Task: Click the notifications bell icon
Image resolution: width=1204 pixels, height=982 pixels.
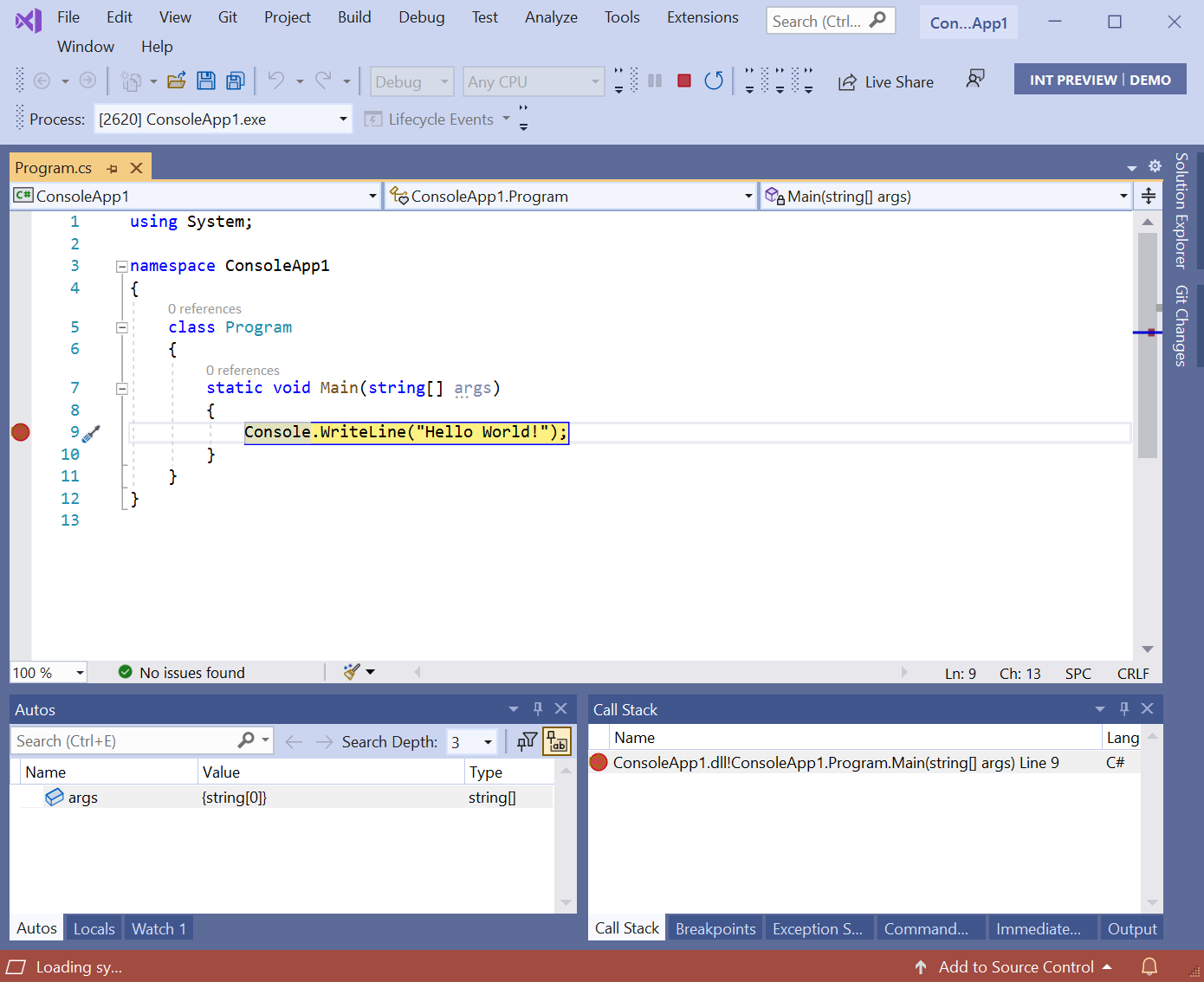Action: click(x=1149, y=966)
